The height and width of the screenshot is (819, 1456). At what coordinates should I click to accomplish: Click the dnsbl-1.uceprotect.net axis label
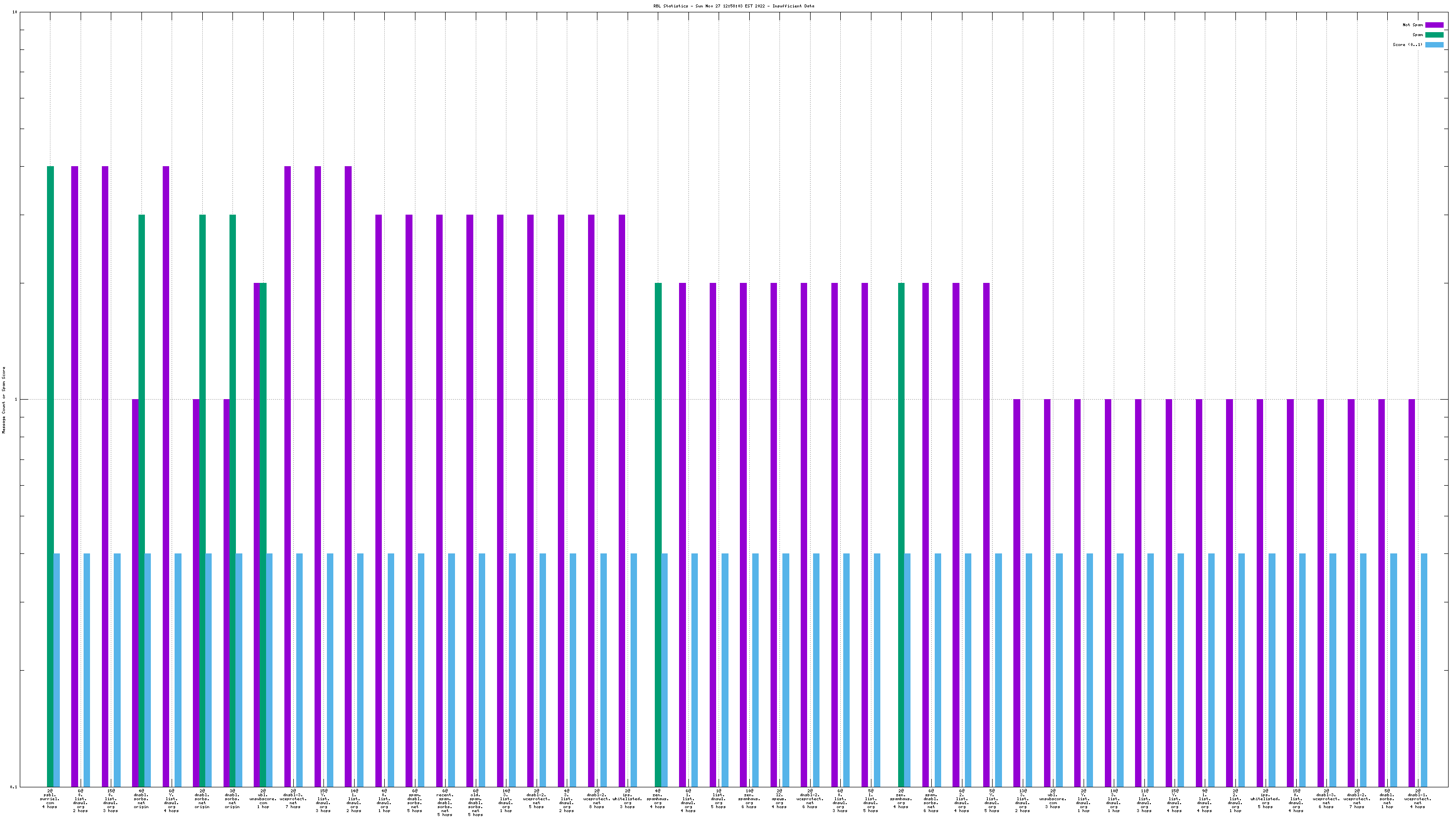point(1417,798)
